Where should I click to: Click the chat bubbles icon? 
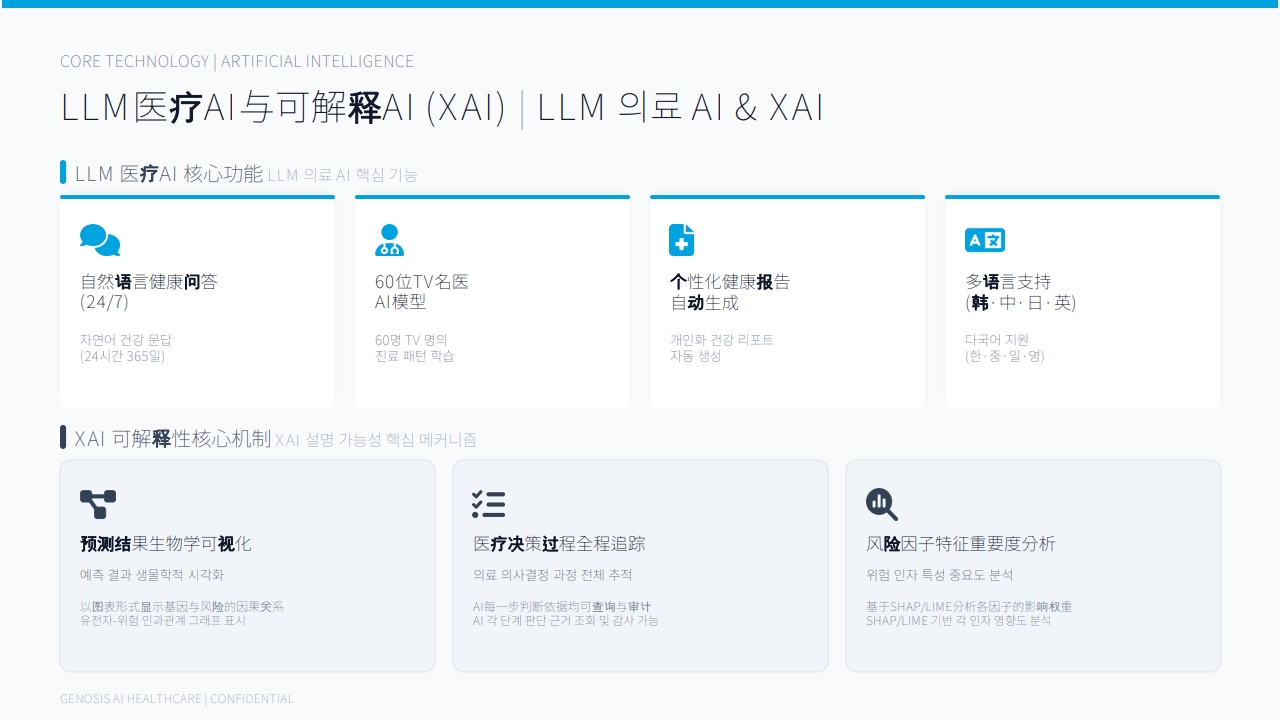pyautogui.click(x=100, y=240)
